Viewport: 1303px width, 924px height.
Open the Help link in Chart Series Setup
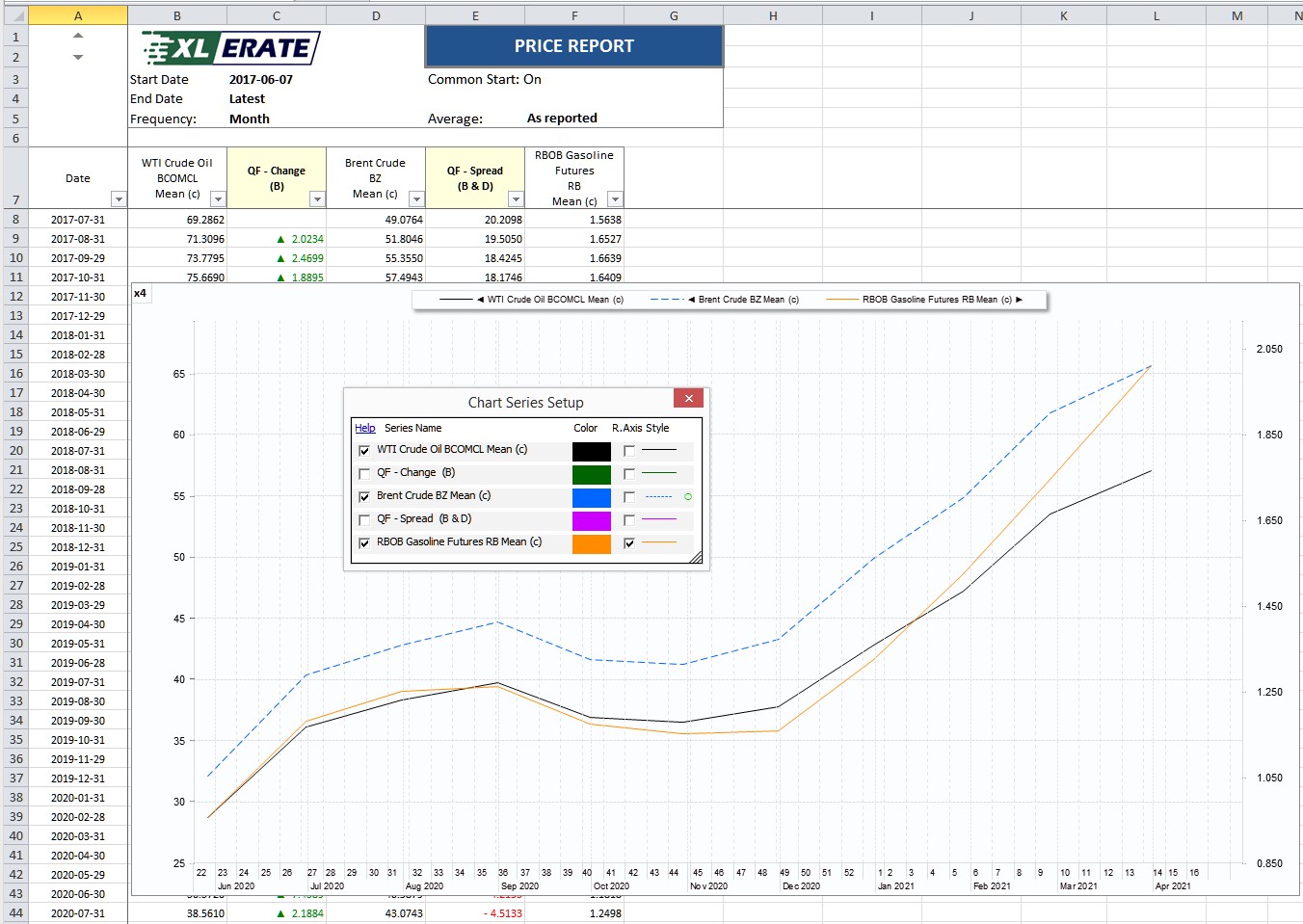[365, 428]
